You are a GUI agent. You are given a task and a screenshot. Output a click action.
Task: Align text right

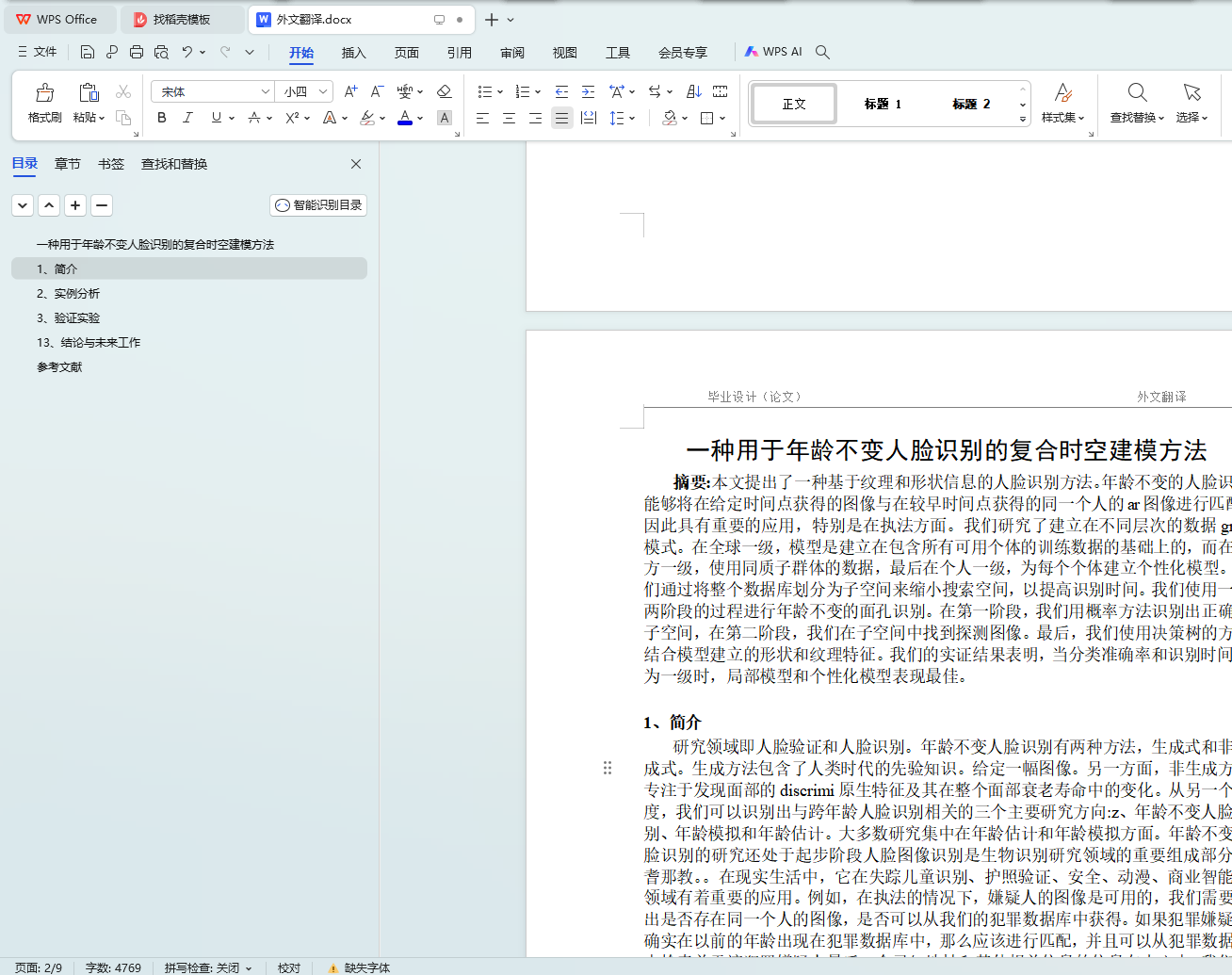[x=535, y=118]
